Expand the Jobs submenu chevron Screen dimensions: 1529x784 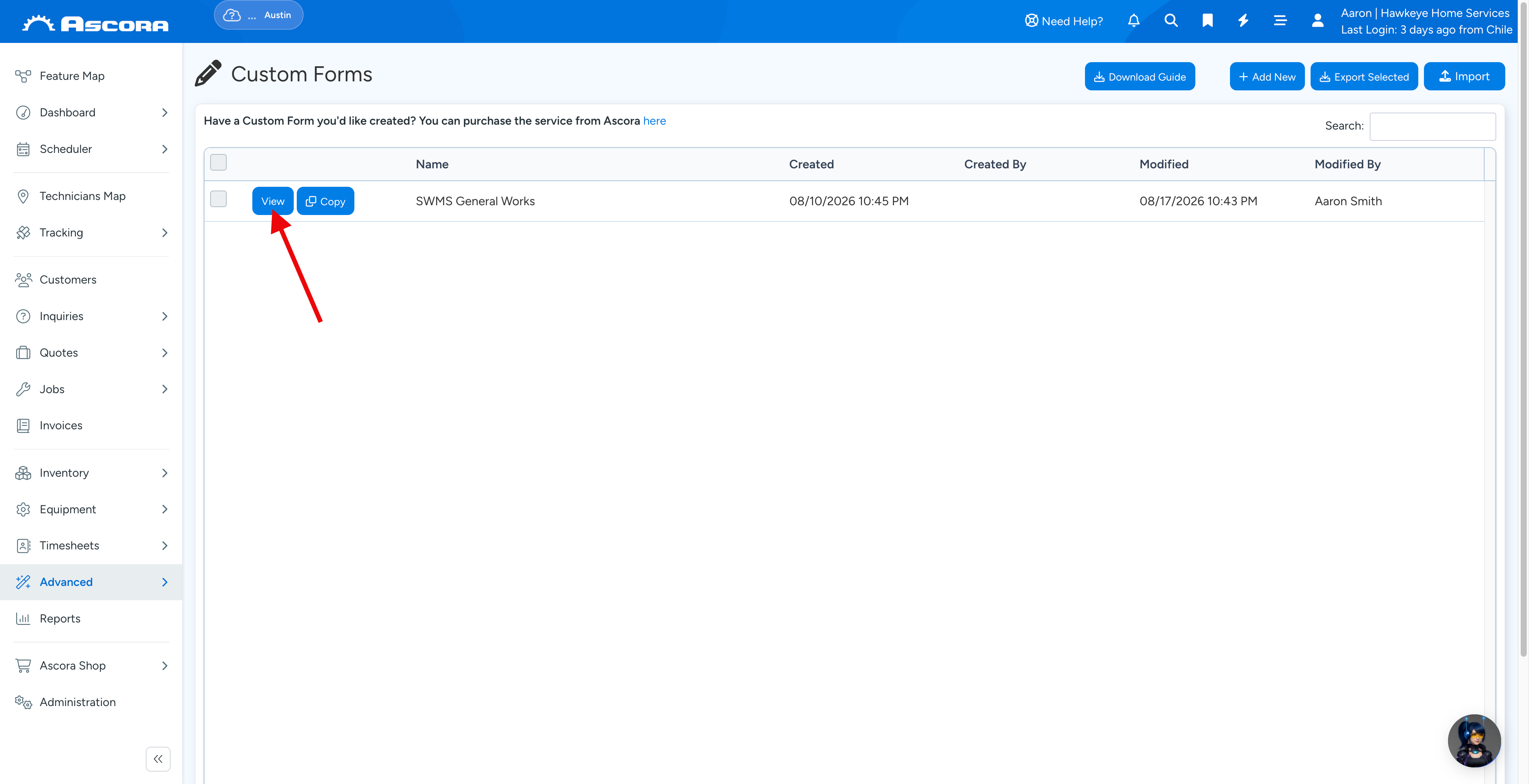point(165,389)
